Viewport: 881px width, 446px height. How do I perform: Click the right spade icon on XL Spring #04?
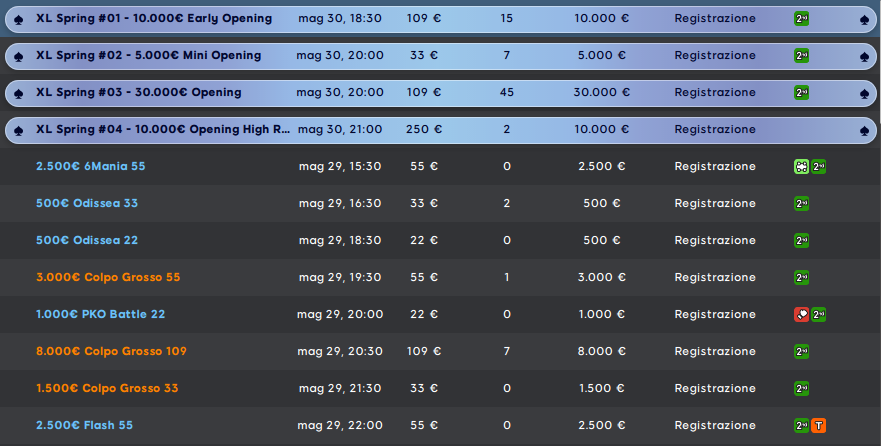[864, 130]
